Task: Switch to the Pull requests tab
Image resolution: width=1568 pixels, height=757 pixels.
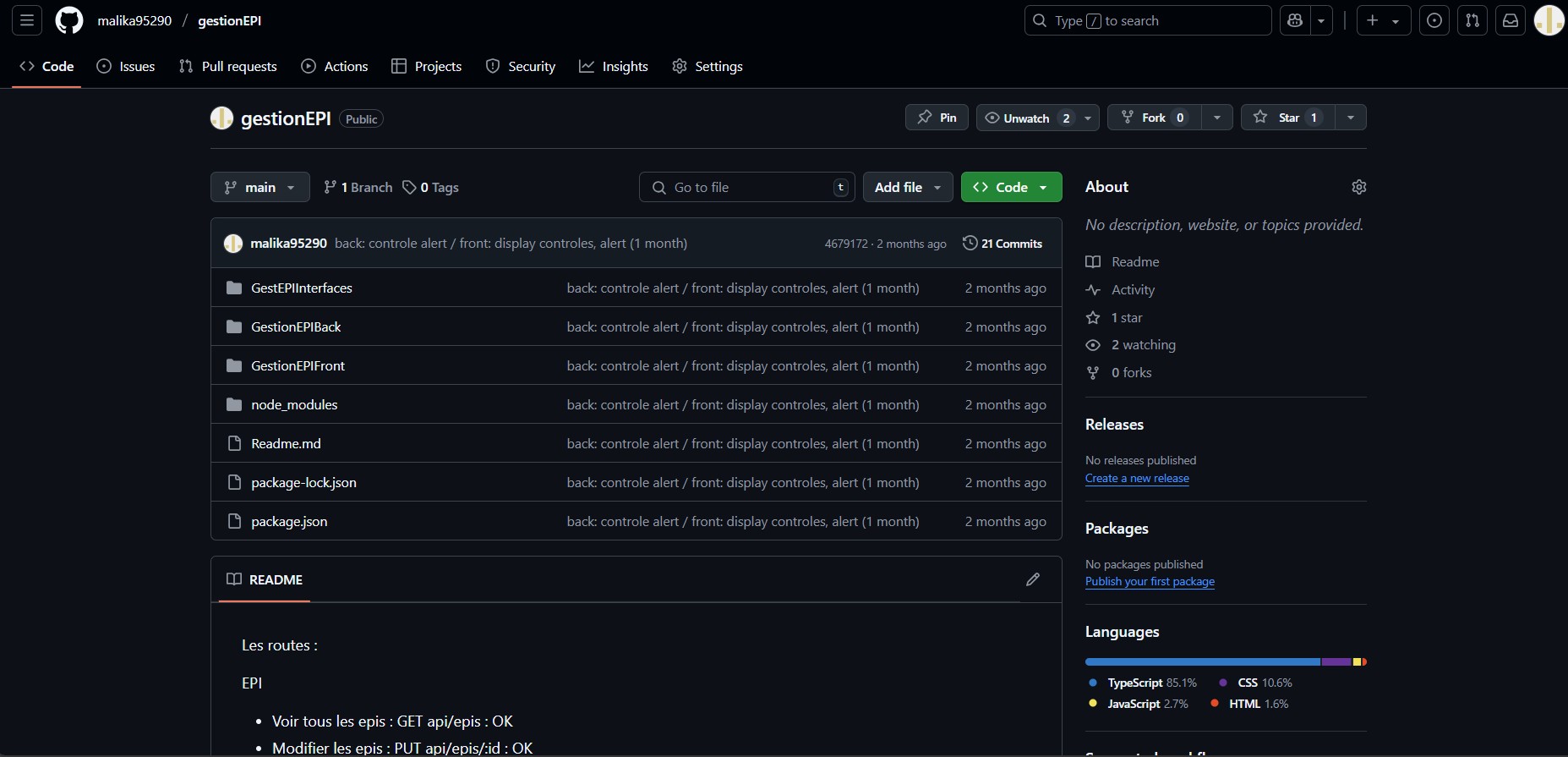Action: click(228, 66)
